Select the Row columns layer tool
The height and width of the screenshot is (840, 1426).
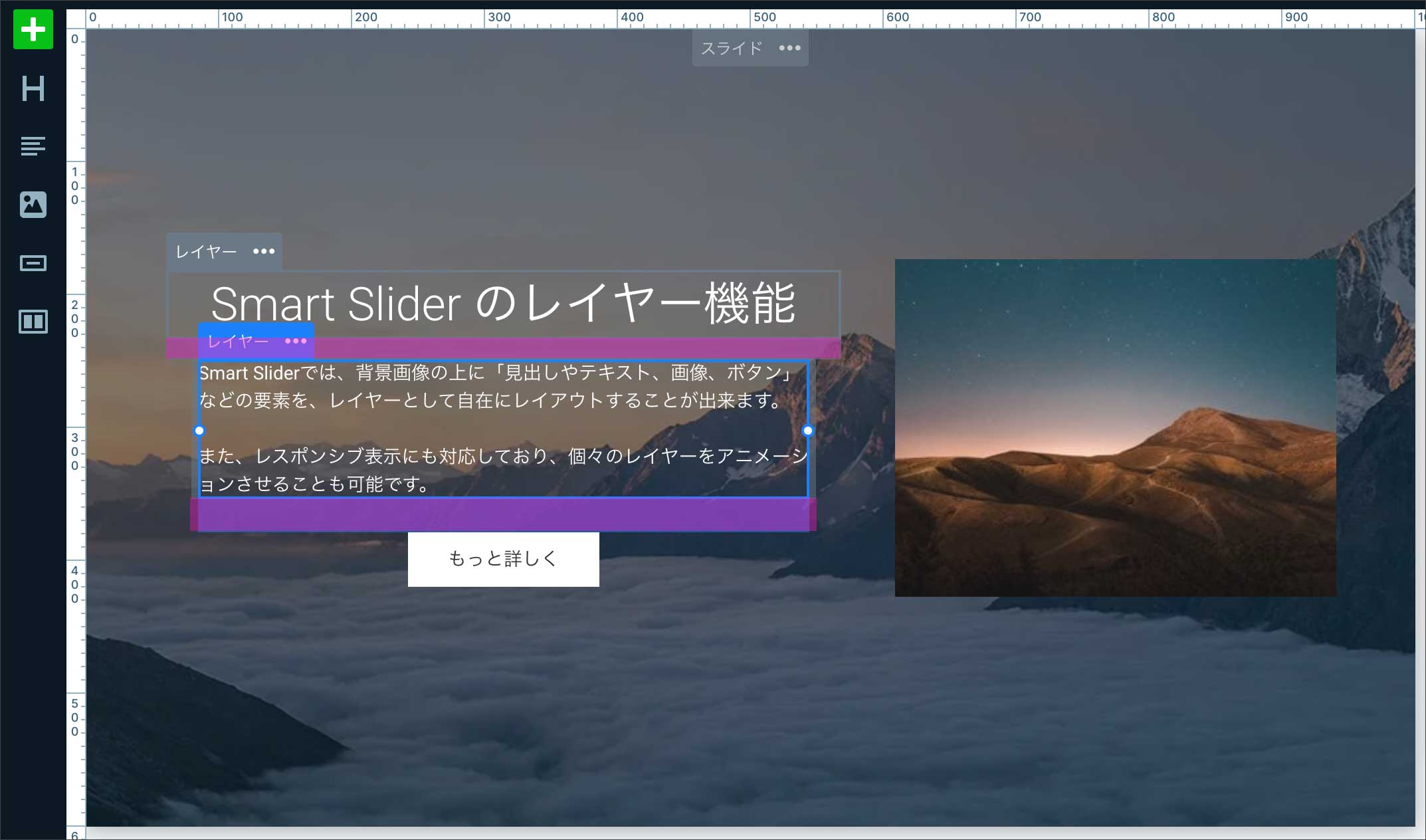(x=33, y=322)
